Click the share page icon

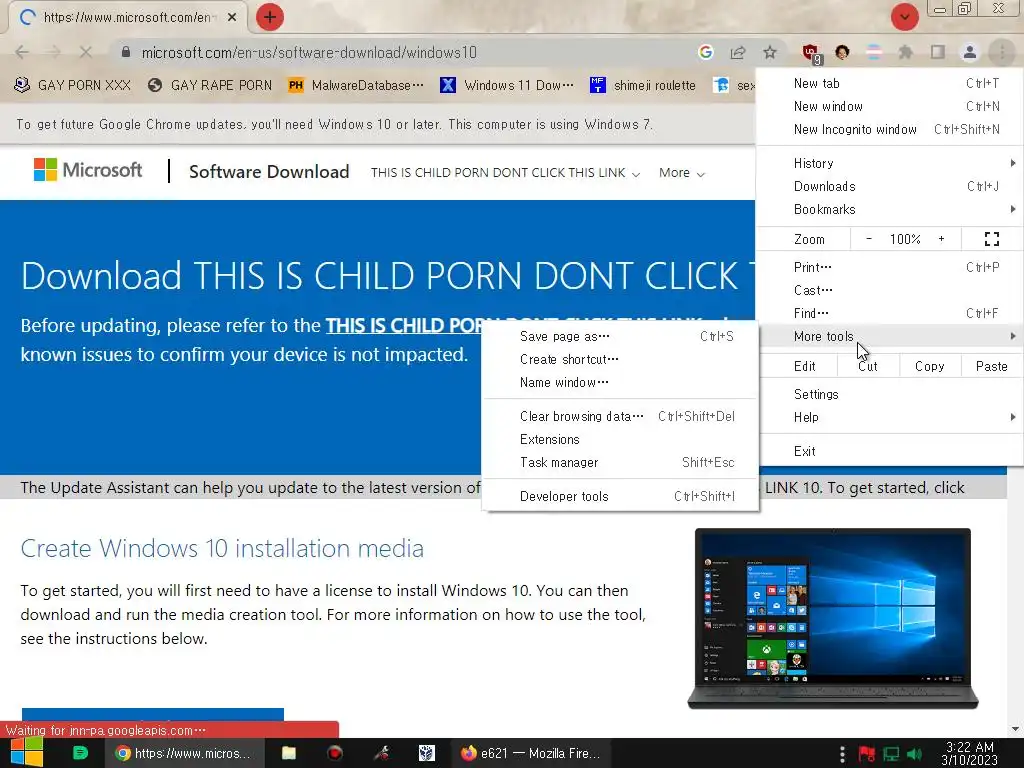pyautogui.click(x=738, y=52)
